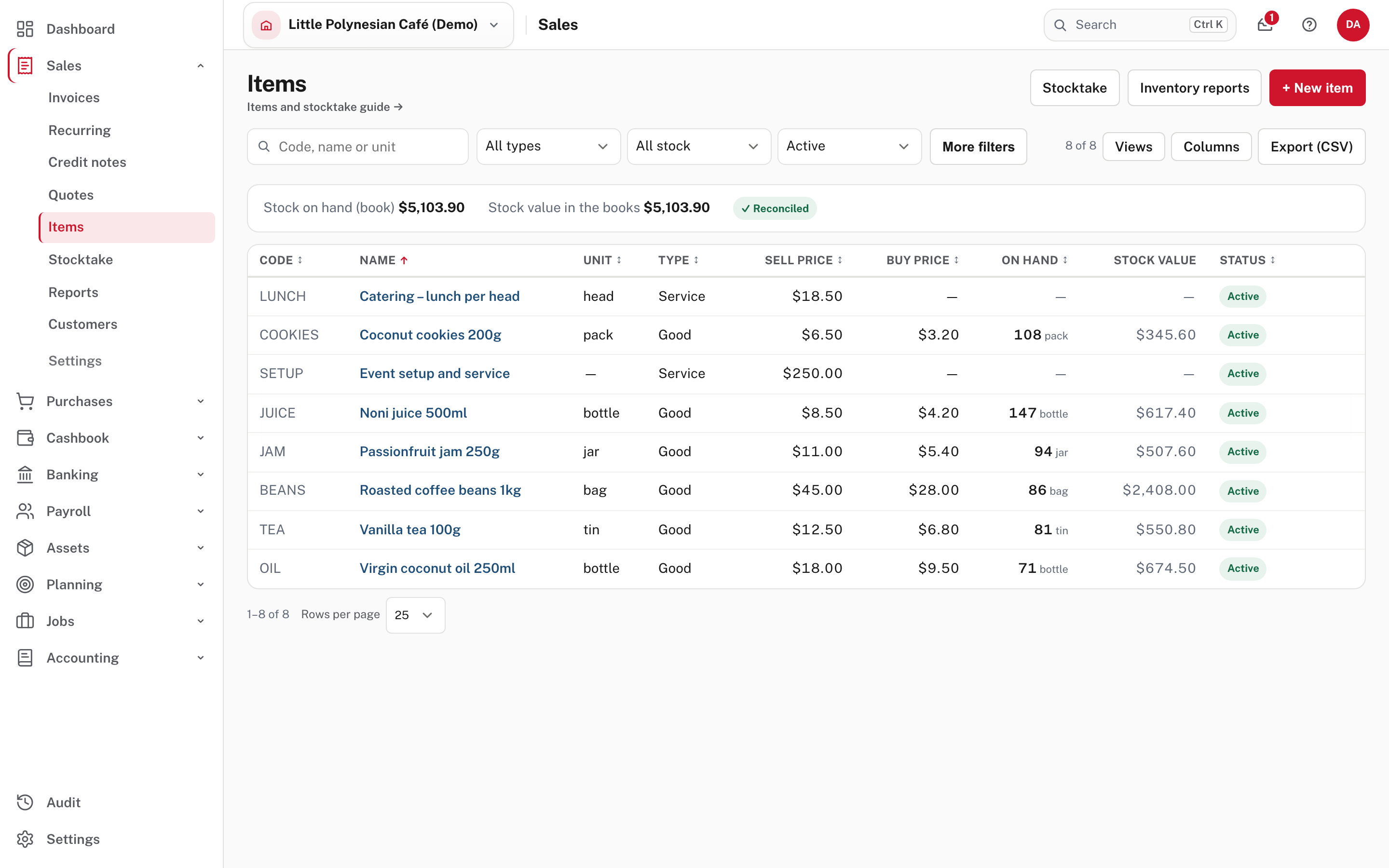This screenshot has height=868, width=1389.
Task: Collapse the Sales menu chevron
Action: point(200,66)
